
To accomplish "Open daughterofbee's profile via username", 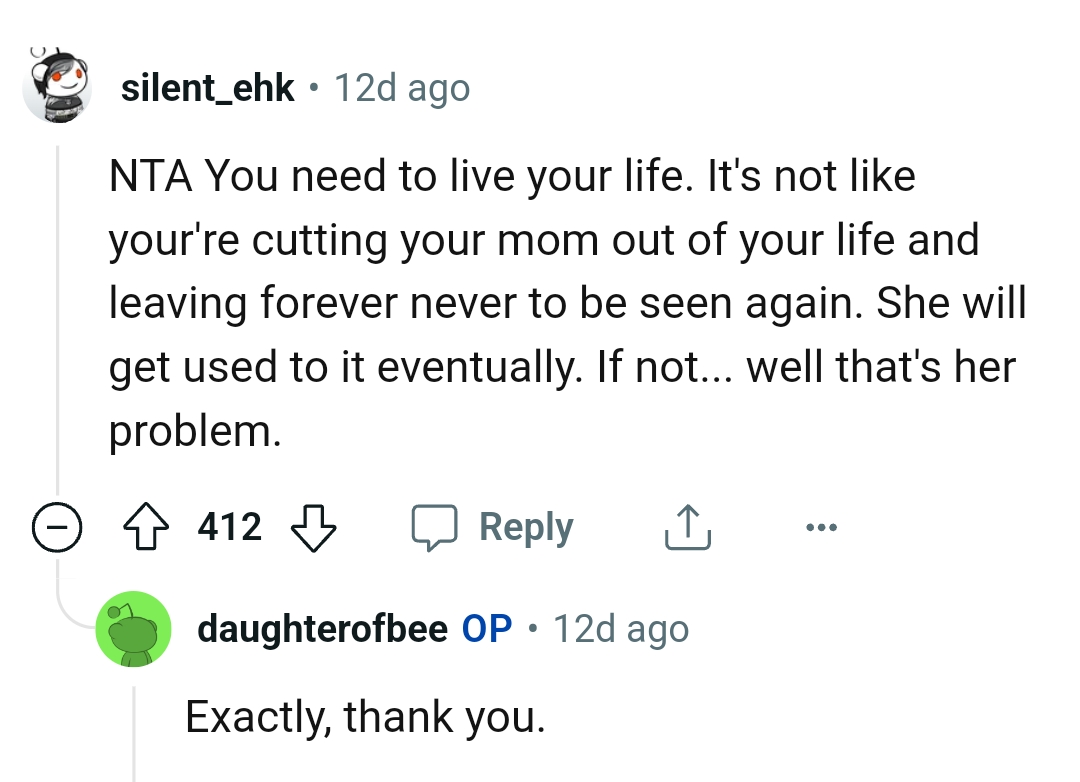I will (322, 628).
